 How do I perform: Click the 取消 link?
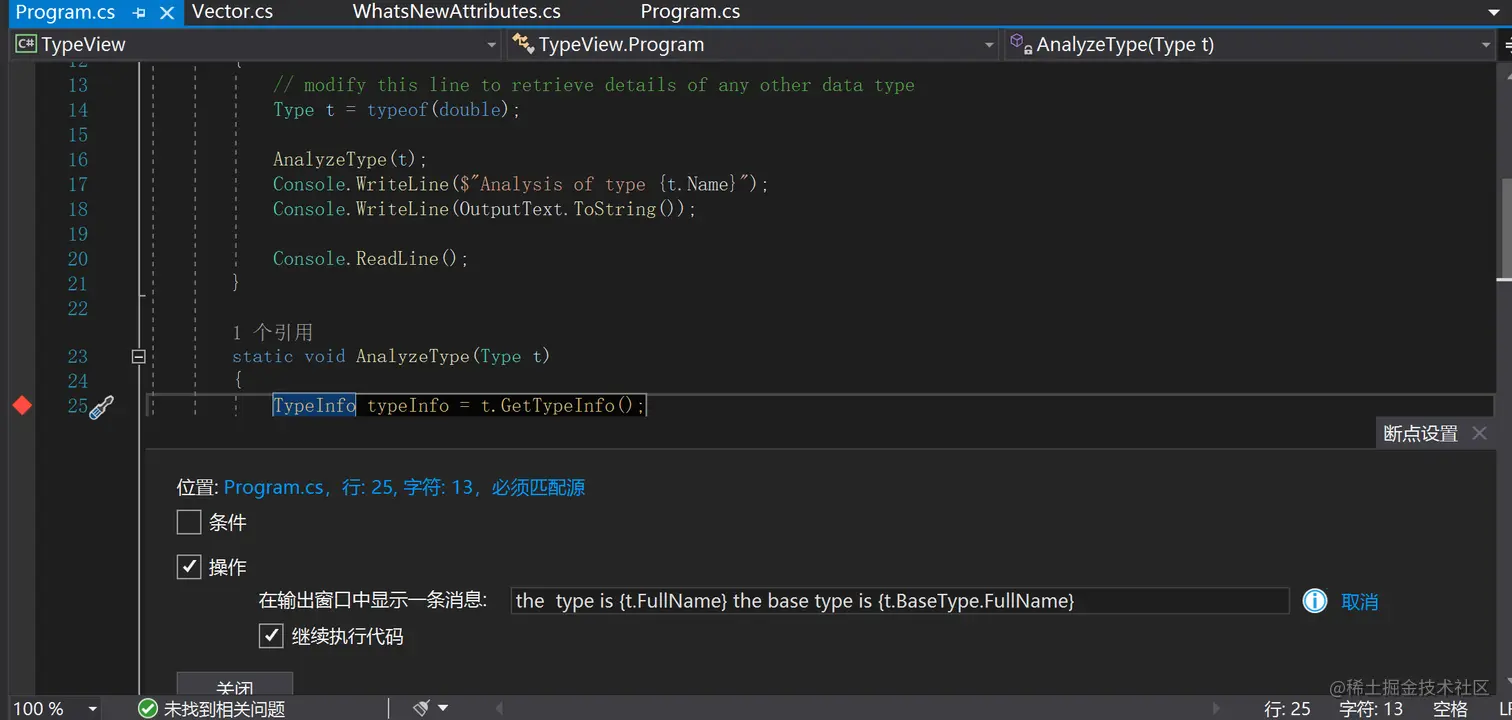[1360, 601]
